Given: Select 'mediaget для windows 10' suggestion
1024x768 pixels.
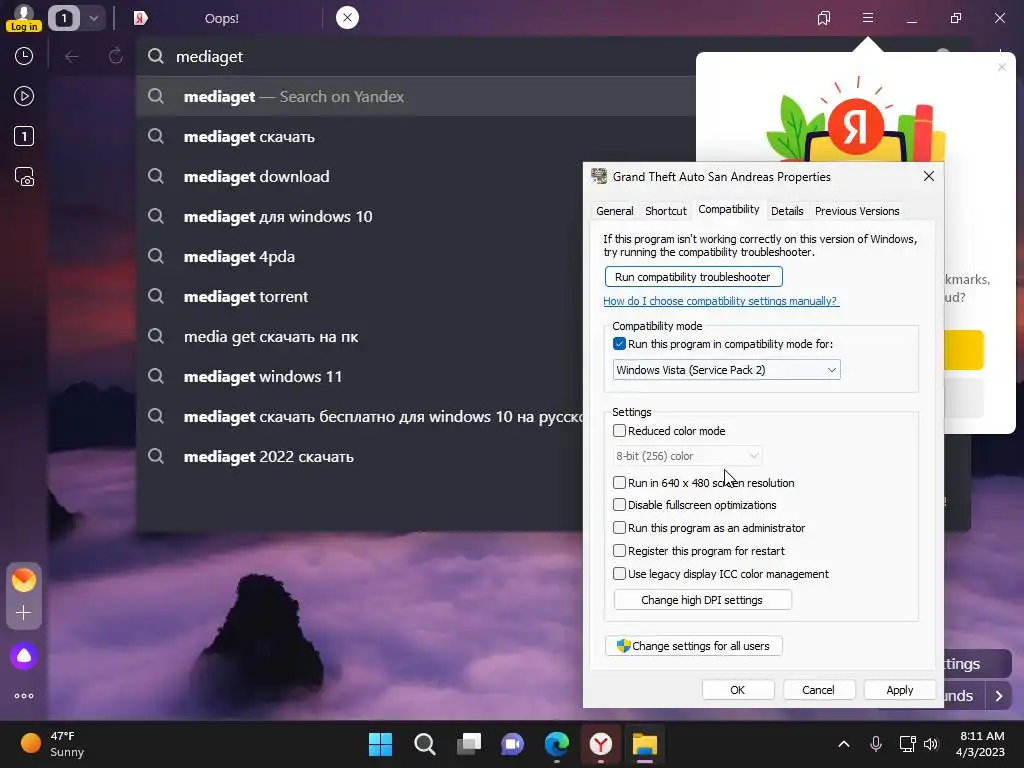Looking at the screenshot, I should pyautogui.click(x=360, y=216).
